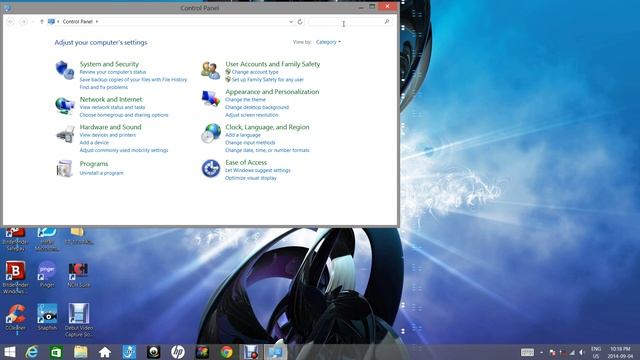Click Add a language link

pos(243,135)
